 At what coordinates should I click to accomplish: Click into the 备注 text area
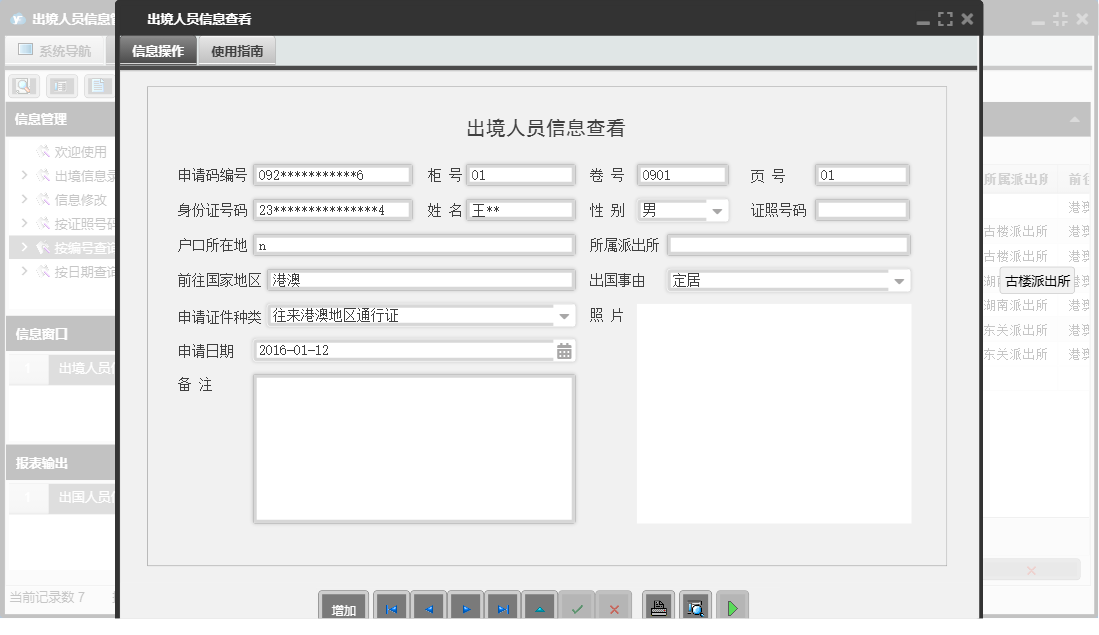pyautogui.click(x=414, y=449)
